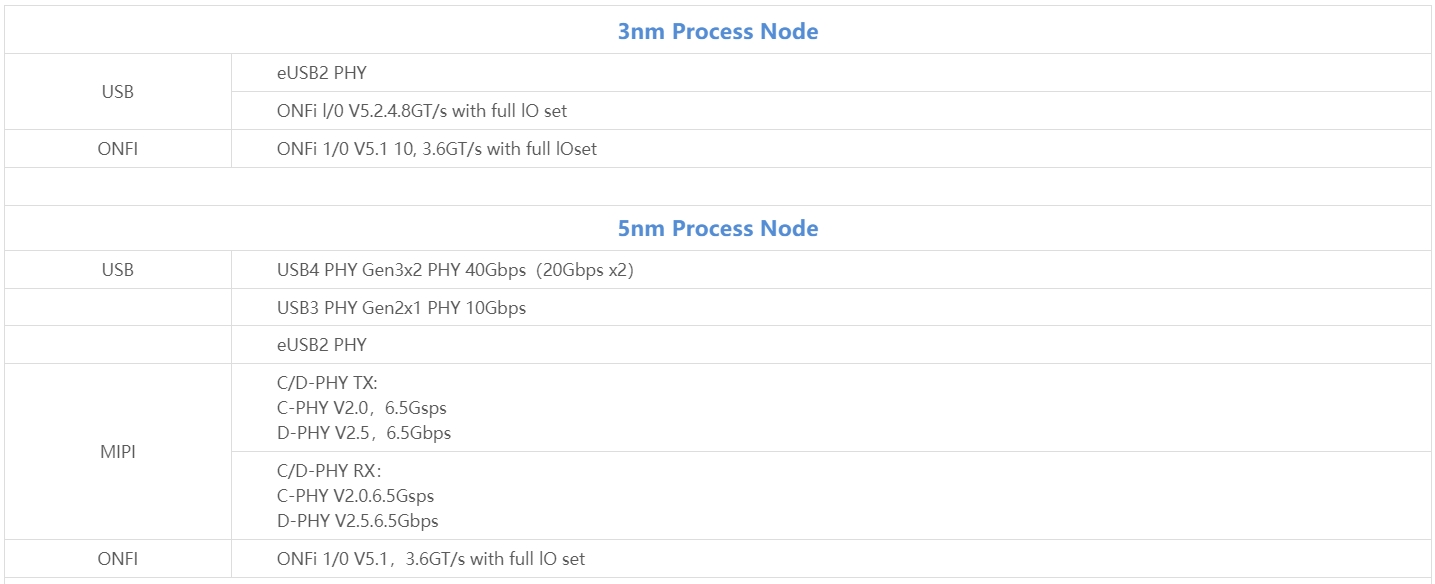
Task: Select ONFi 1/0 V5.1 10, 3.6GT/s row
Action: pos(831,149)
